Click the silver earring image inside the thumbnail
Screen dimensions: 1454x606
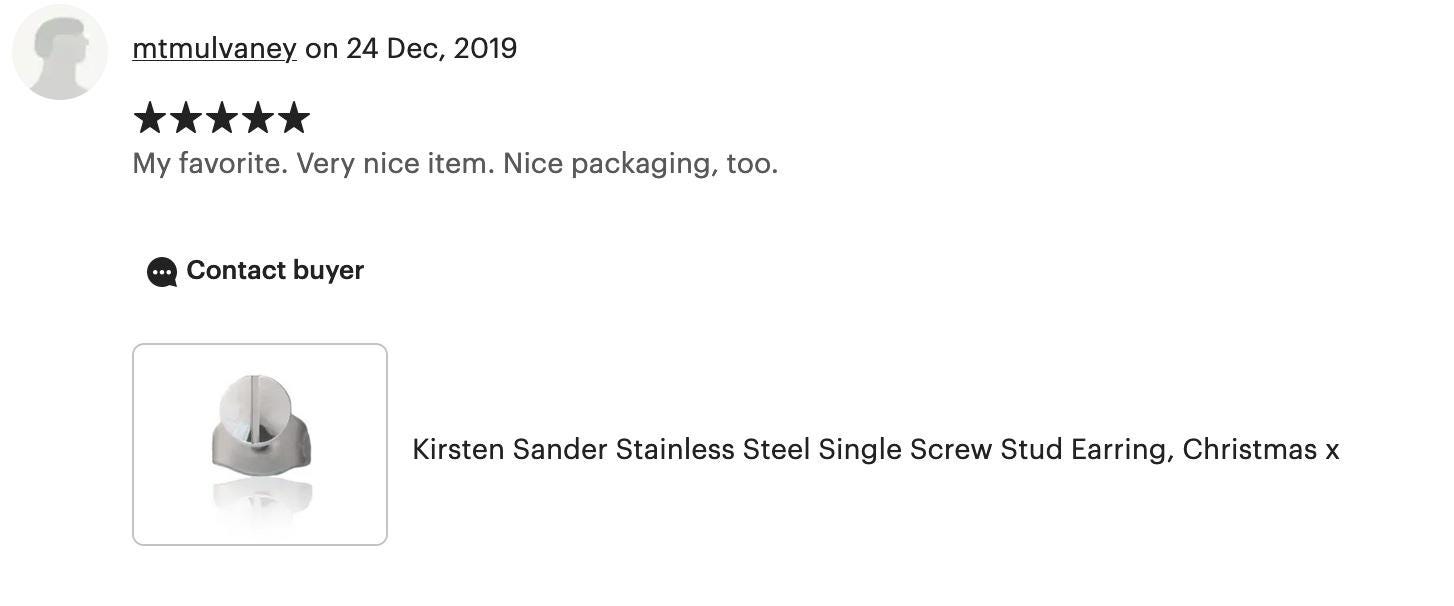click(x=262, y=426)
